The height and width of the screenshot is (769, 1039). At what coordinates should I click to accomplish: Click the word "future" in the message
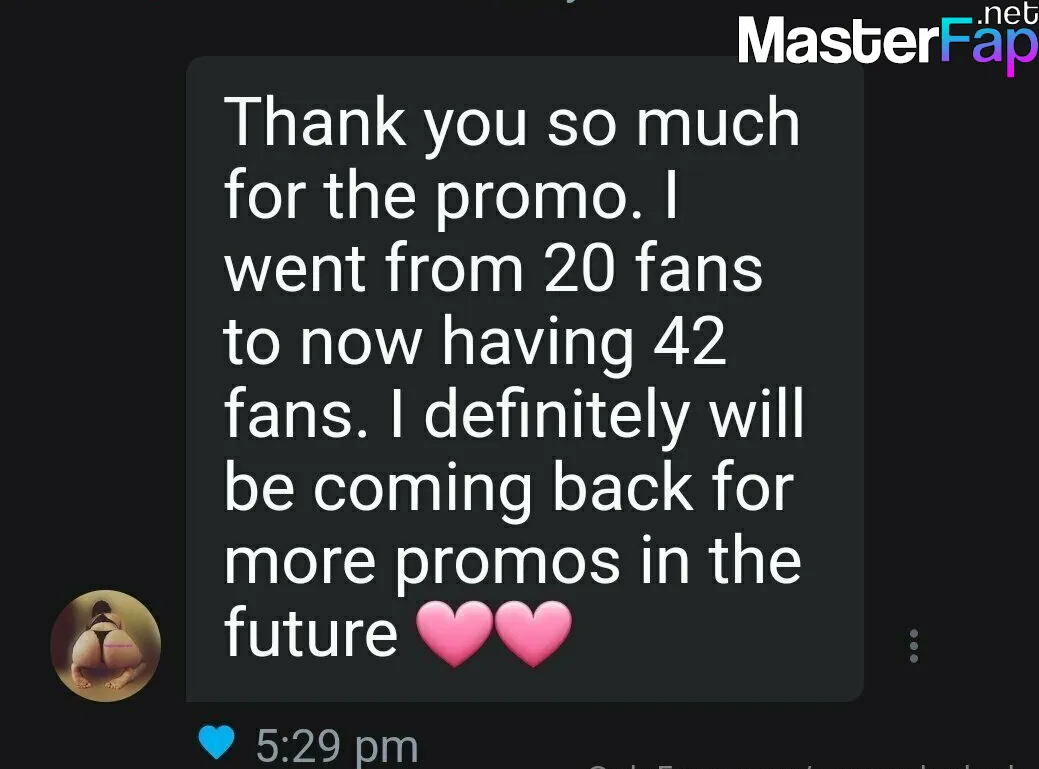click(311, 632)
